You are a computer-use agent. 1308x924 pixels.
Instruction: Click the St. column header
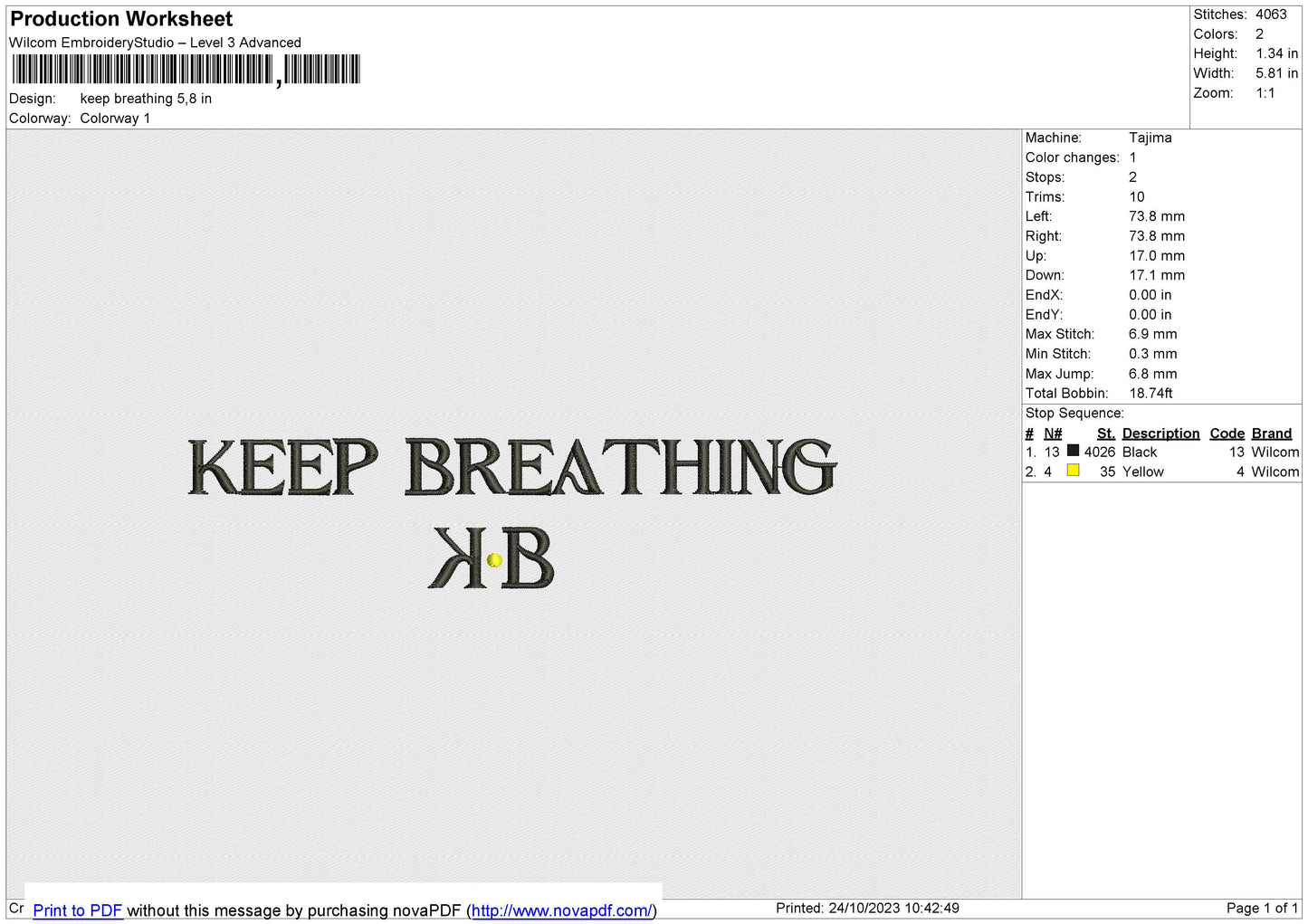coord(1106,433)
